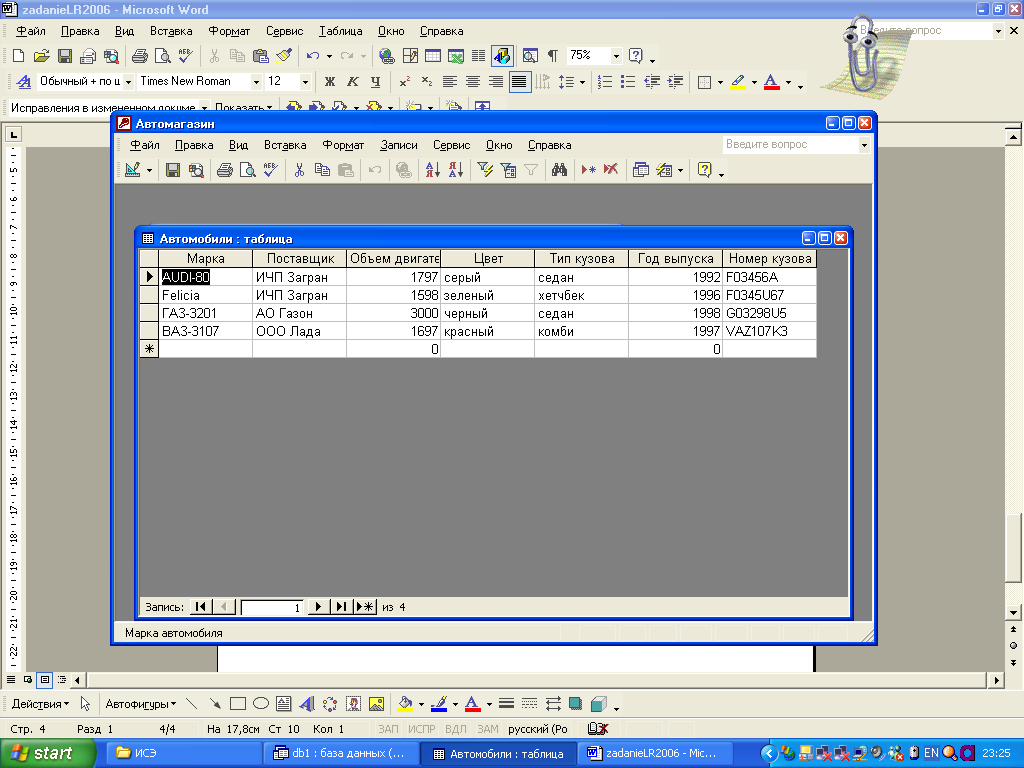Click Rectangle shape tool in drawing toolbar

pos(238,704)
